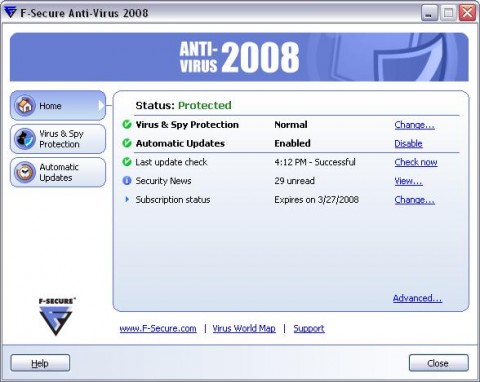Change the Subscription status

tap(414, 200)
